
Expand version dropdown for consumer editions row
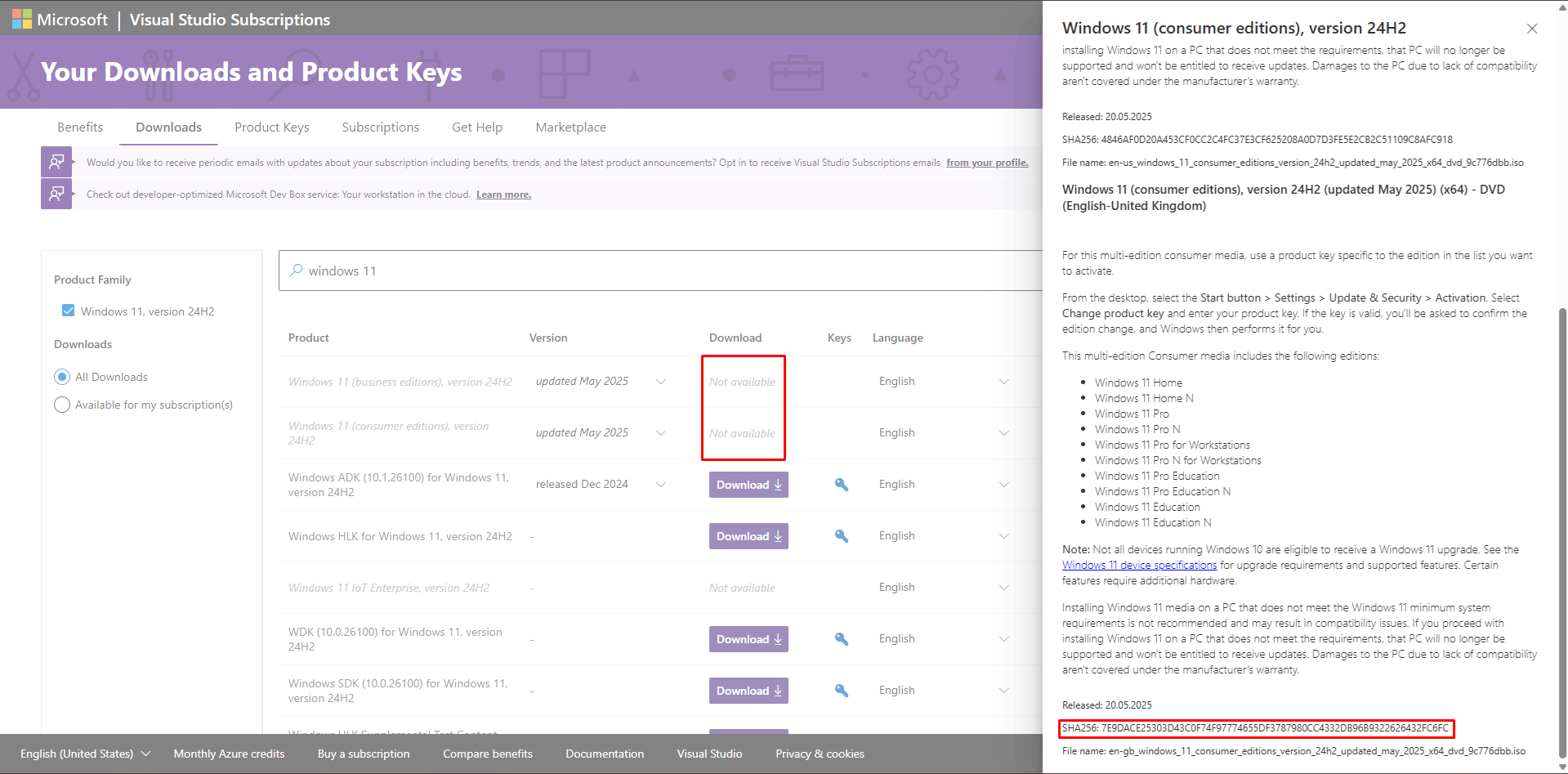661,433
